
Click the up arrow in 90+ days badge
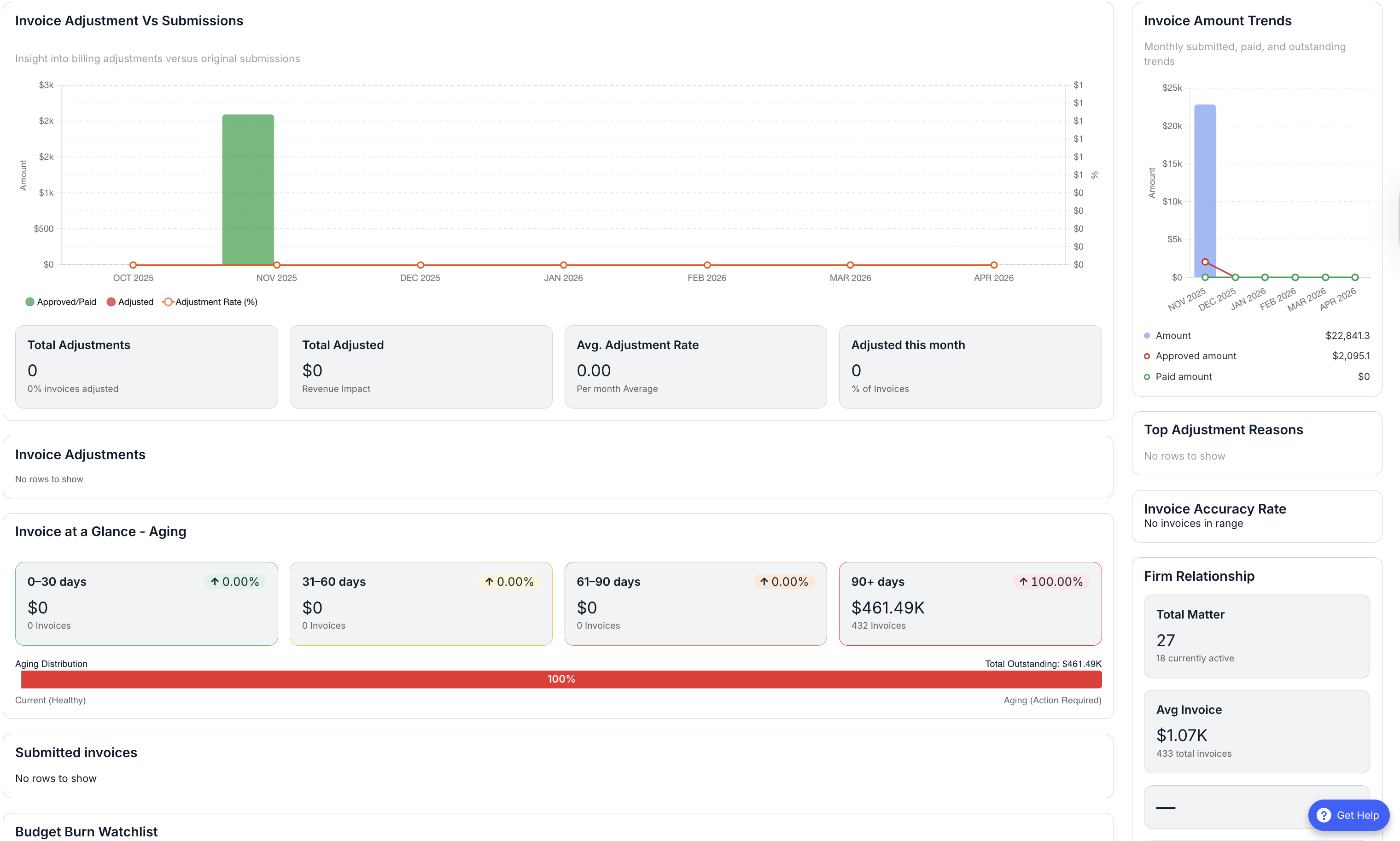click(x=1023, y=581)
